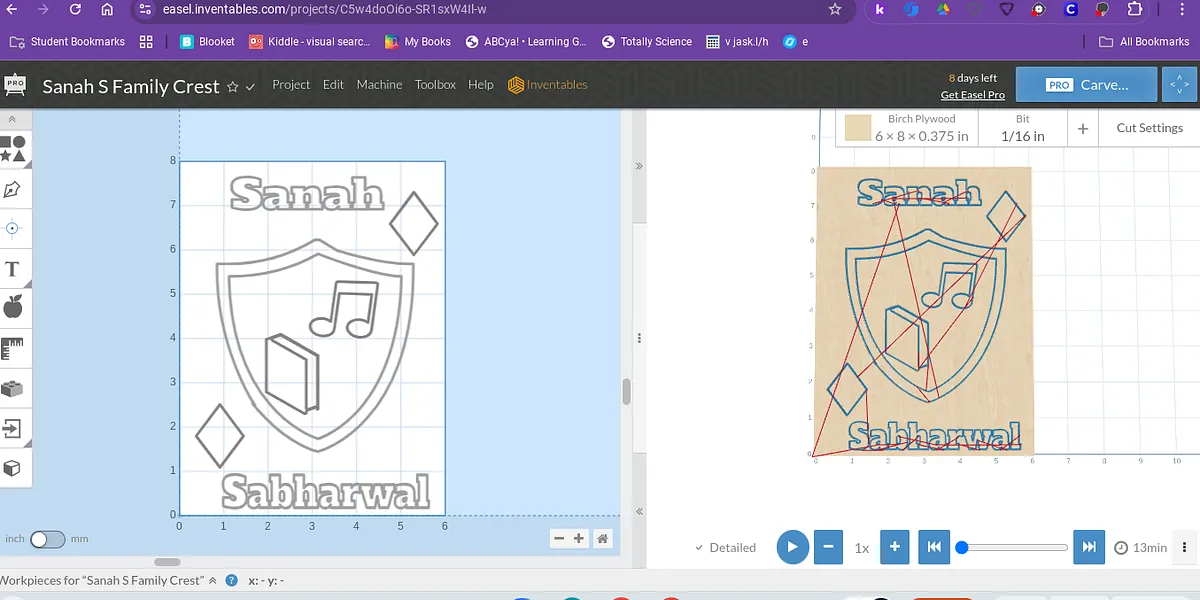Play the carve simulation

tap(792, 547)
